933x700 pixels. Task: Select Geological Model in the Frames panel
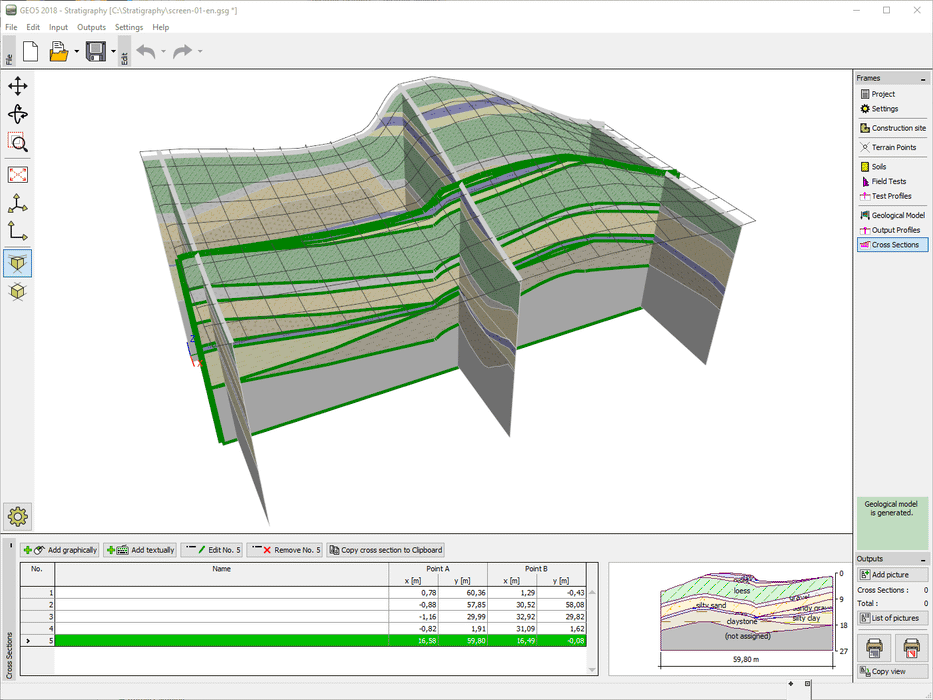pos(892,214)
